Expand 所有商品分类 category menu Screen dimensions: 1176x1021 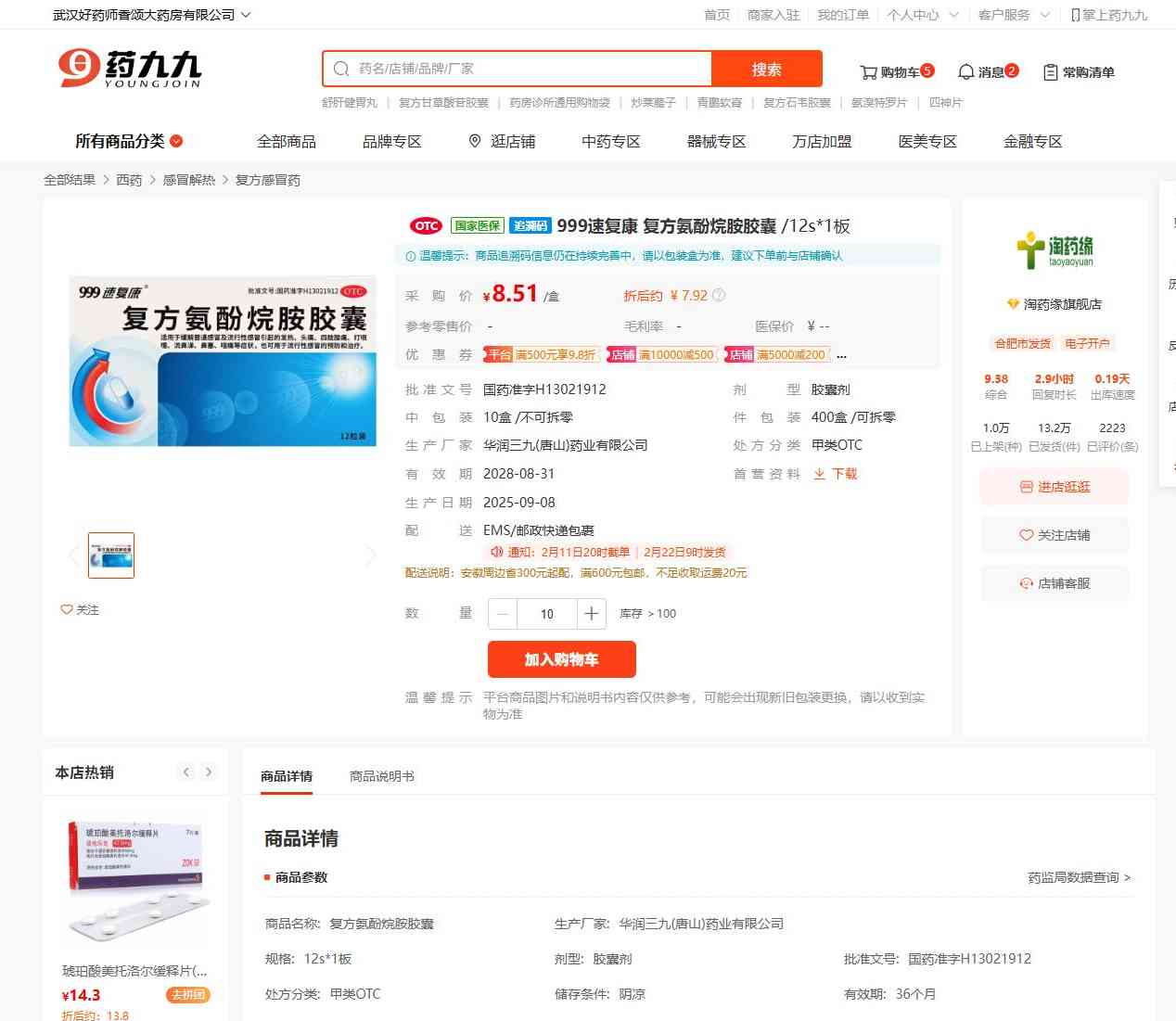pyautogui.click(x=129, y=141)
